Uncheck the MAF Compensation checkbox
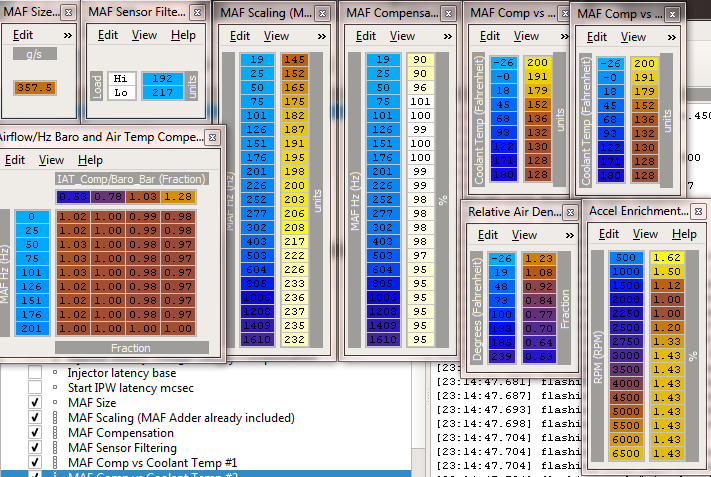711x477 pixels. [x=35, y=433]
